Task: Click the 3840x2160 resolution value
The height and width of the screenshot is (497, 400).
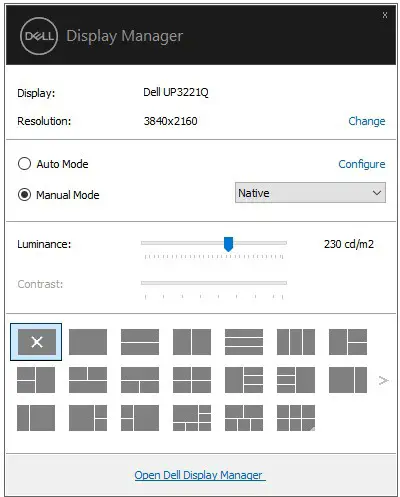Action: [x=170, y=121]
